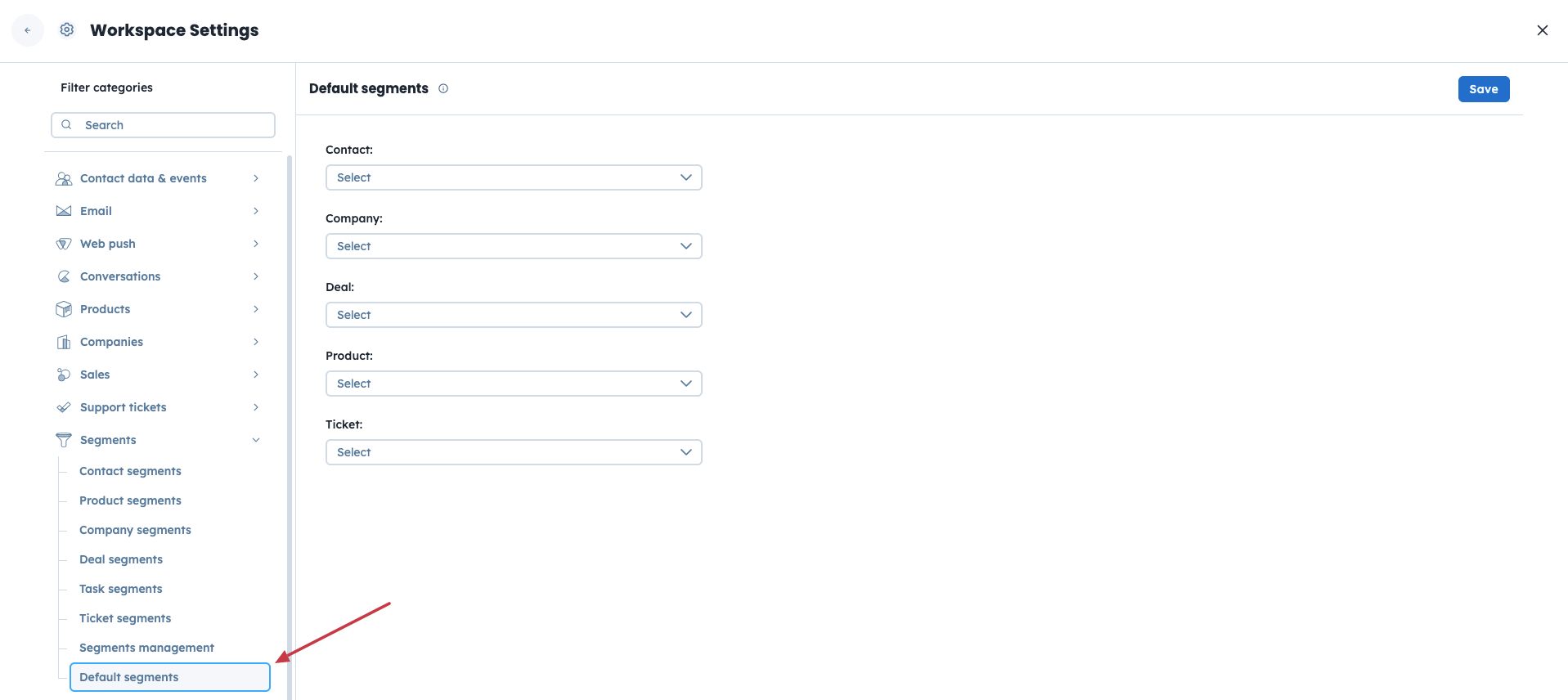Open Contact segments settings

coord(130,471)
